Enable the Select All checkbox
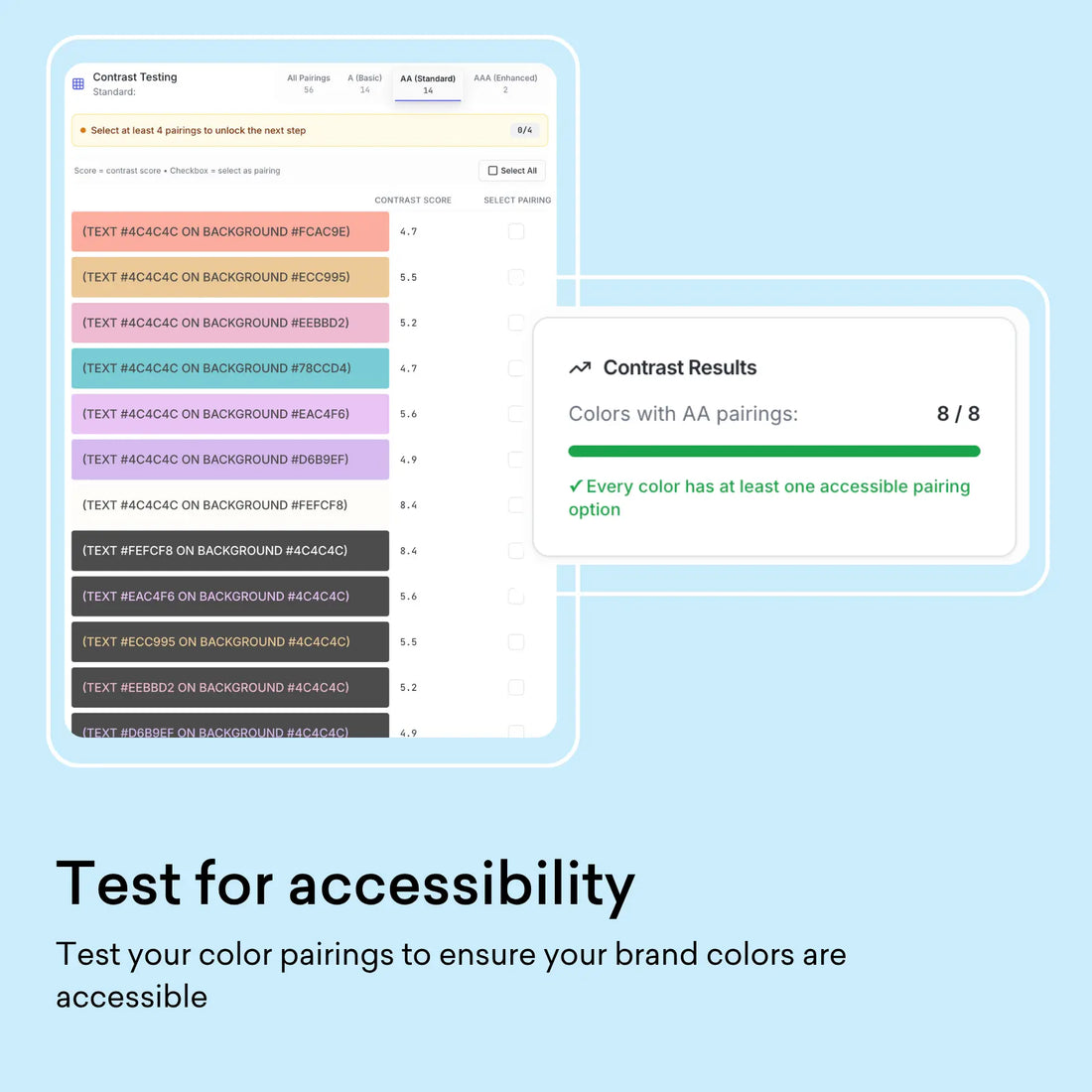The width and height of the screenshot is (1092, 1092). [x=492, y=170]
